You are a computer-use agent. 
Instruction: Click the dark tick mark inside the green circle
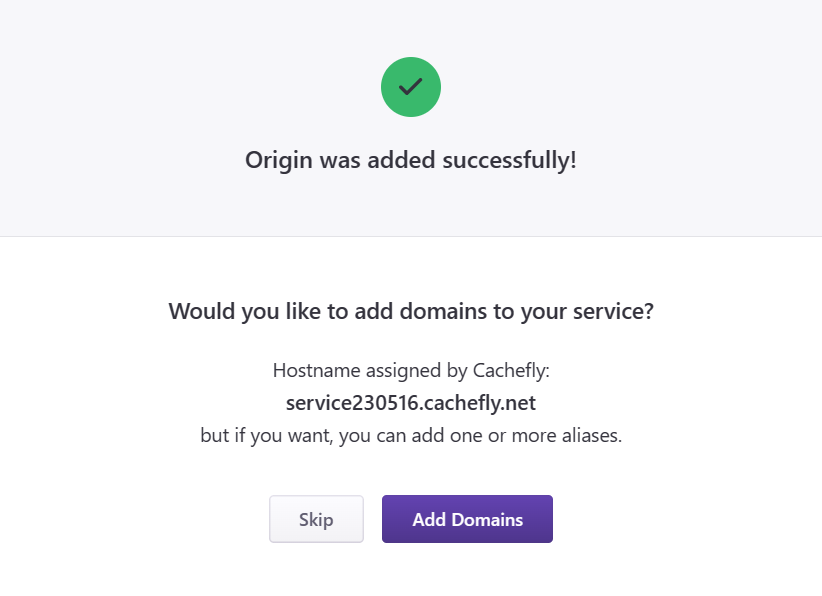pyautogui.click(x=410, y=87)
